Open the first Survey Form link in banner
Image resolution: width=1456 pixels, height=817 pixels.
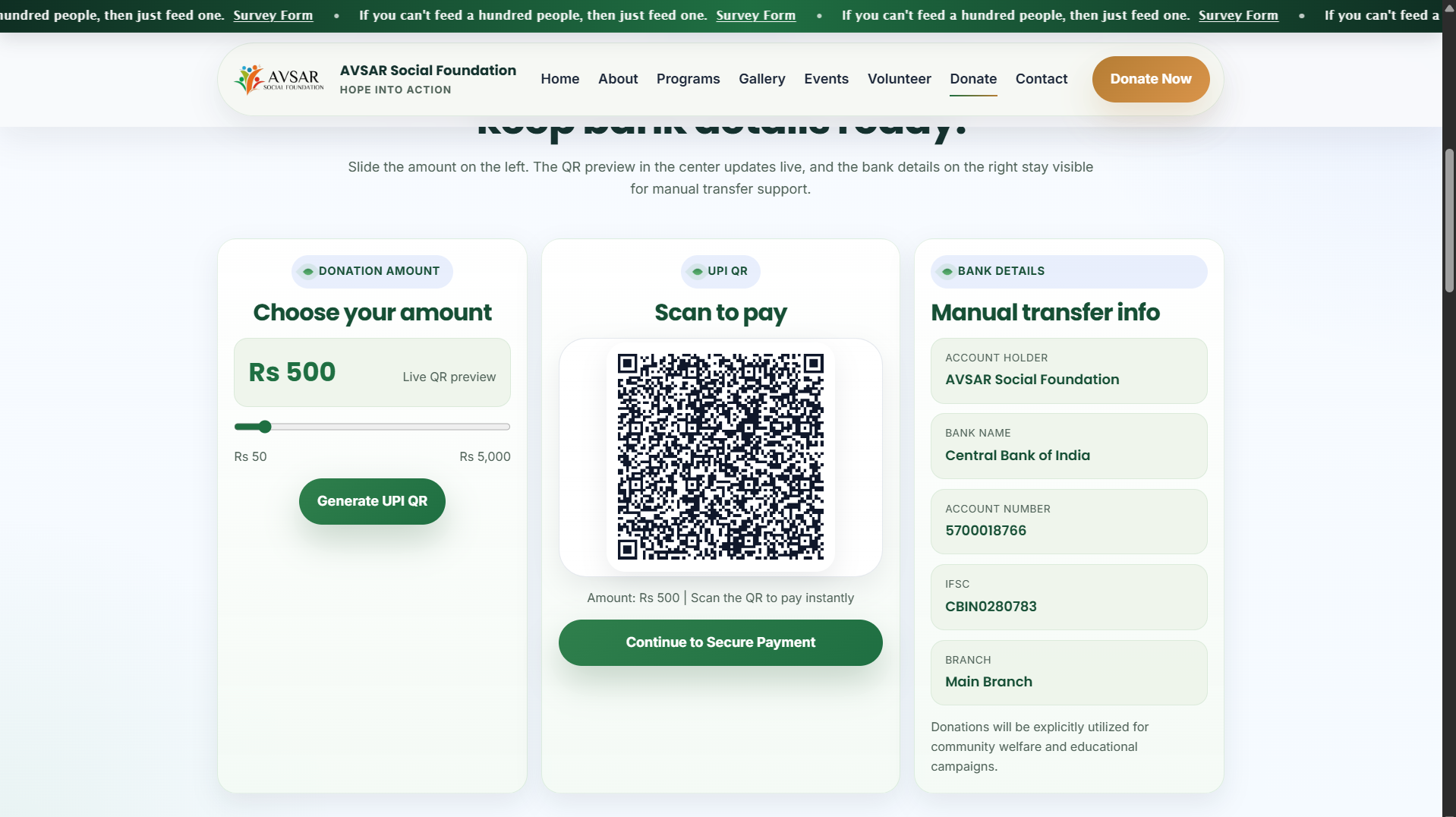pyautogui.click(x=273, y=15)
